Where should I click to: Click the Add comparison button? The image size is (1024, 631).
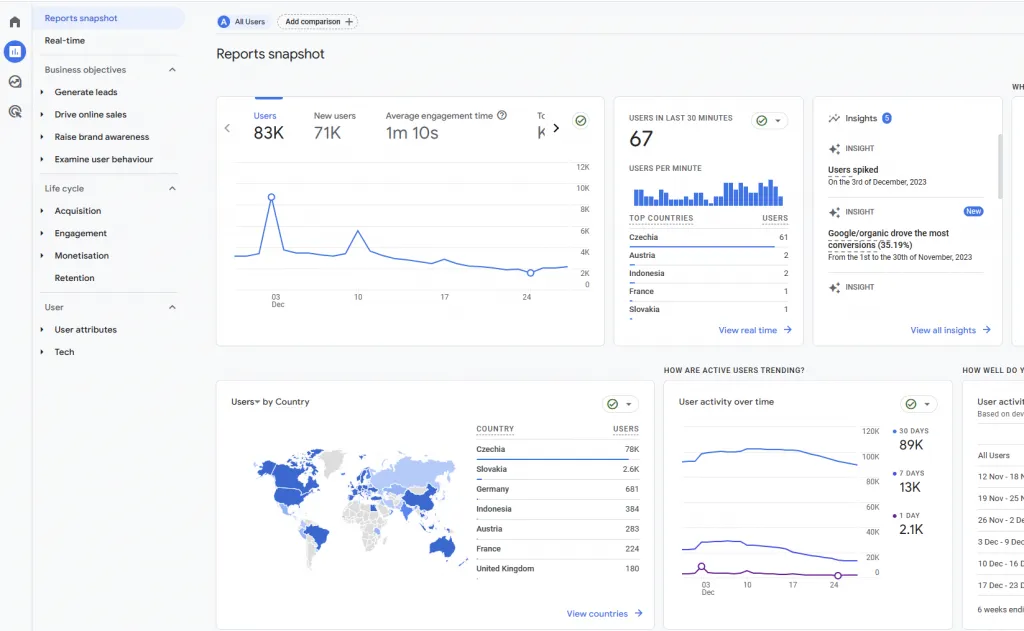[317, 22]
